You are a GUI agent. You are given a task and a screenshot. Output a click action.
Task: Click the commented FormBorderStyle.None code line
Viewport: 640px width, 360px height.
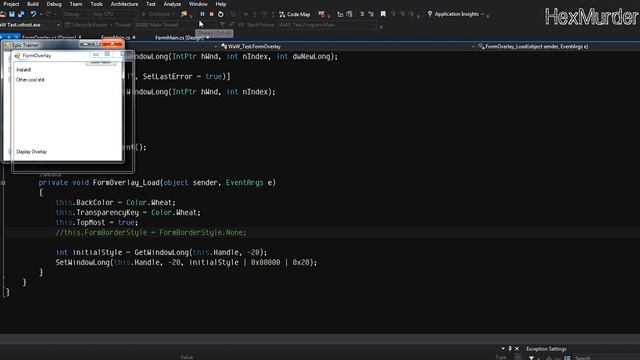coord(151,233)
